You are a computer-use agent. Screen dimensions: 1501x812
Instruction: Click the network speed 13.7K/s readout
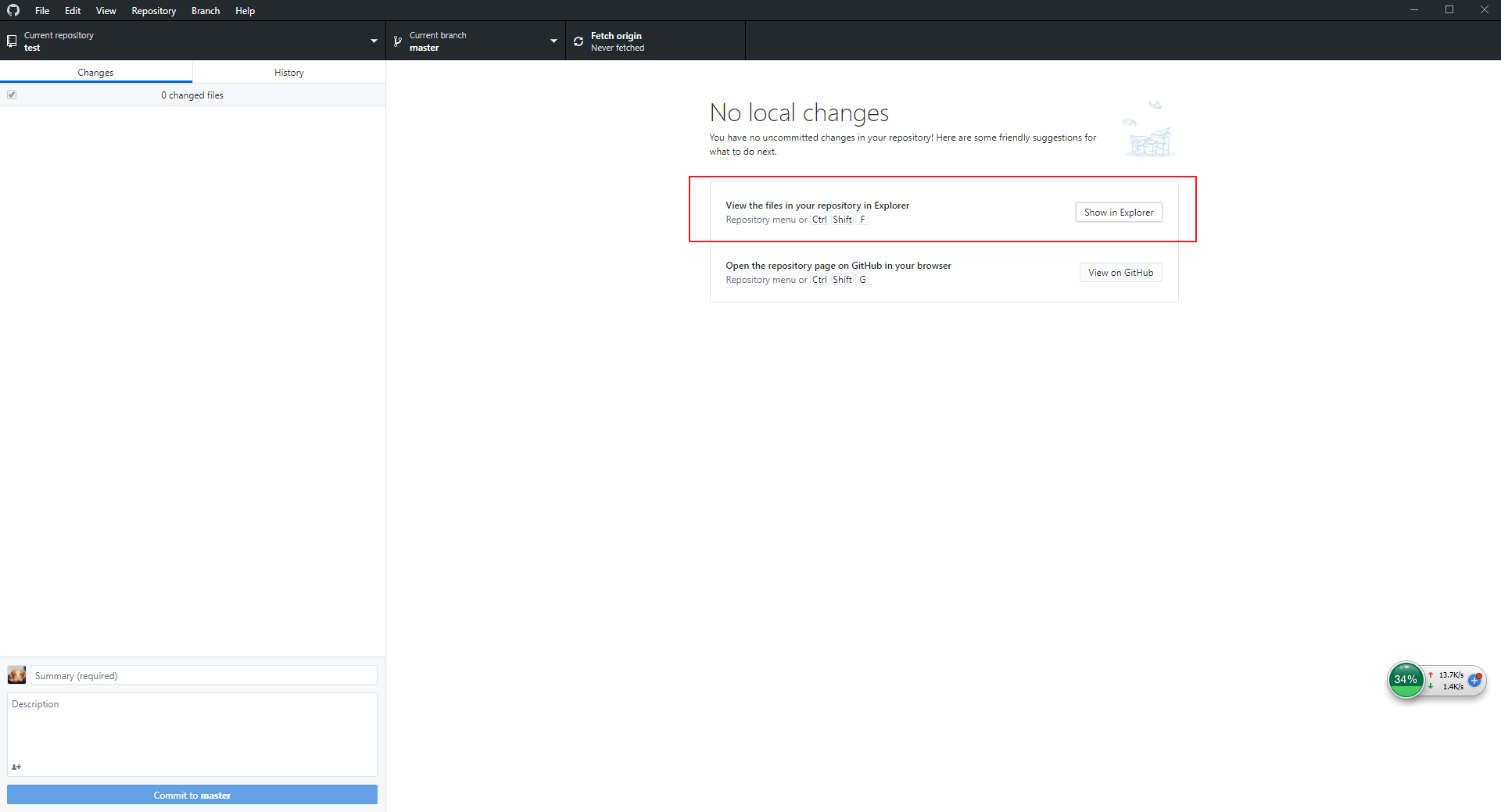(1451, 674)
